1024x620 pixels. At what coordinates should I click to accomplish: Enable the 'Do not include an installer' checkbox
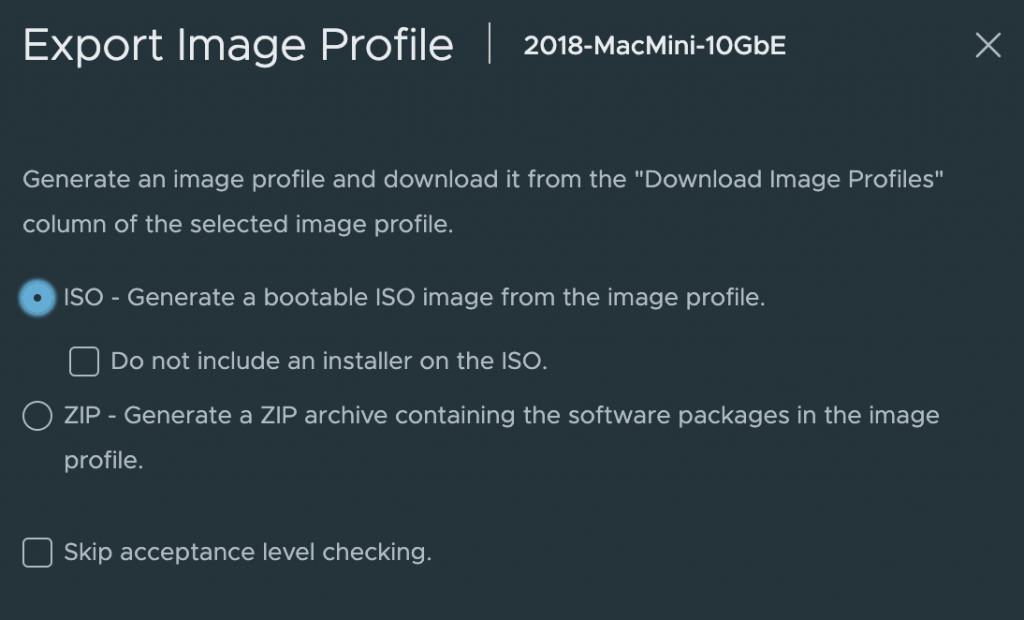[84, 361]
